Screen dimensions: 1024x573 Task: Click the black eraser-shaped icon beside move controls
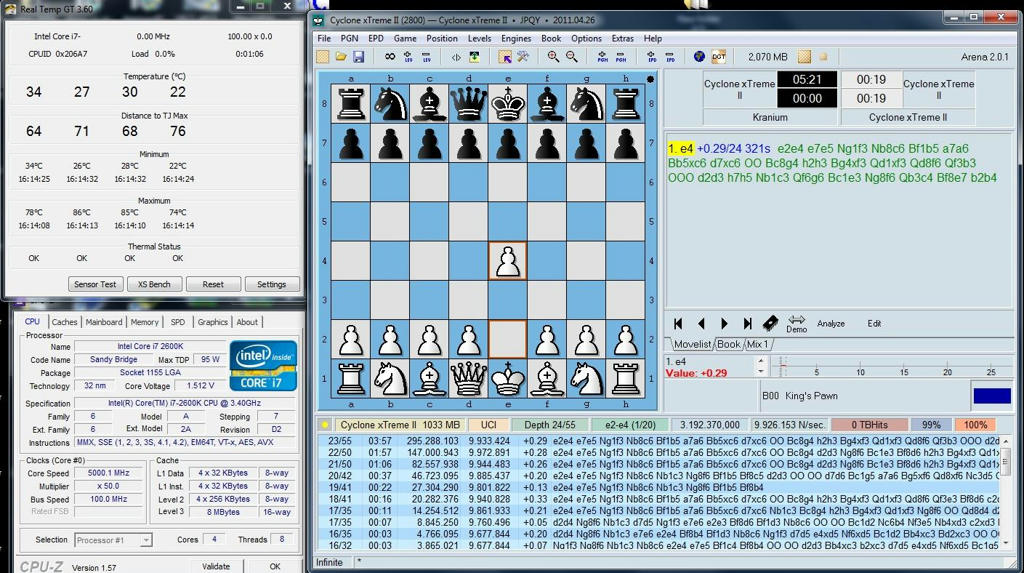point(770,323)
